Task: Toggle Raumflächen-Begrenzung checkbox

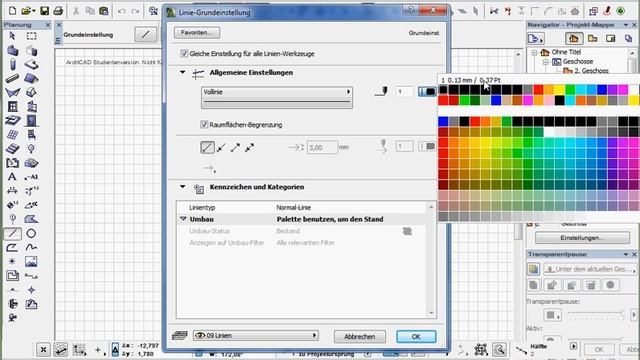Action: click(204, 124)
